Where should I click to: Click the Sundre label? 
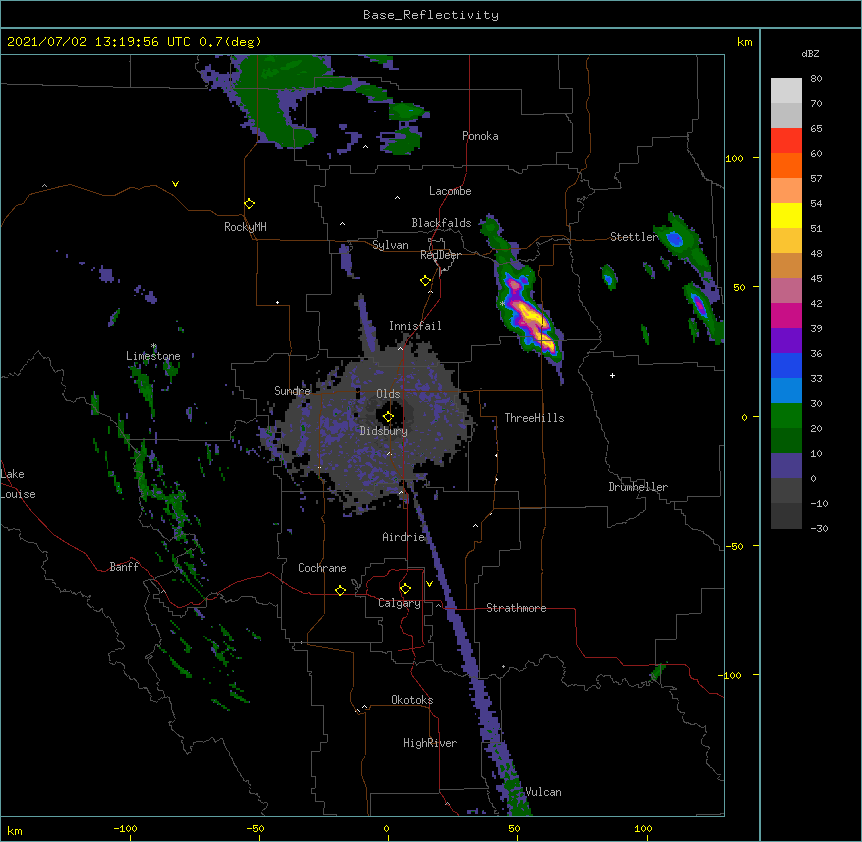tap(292, 391)
